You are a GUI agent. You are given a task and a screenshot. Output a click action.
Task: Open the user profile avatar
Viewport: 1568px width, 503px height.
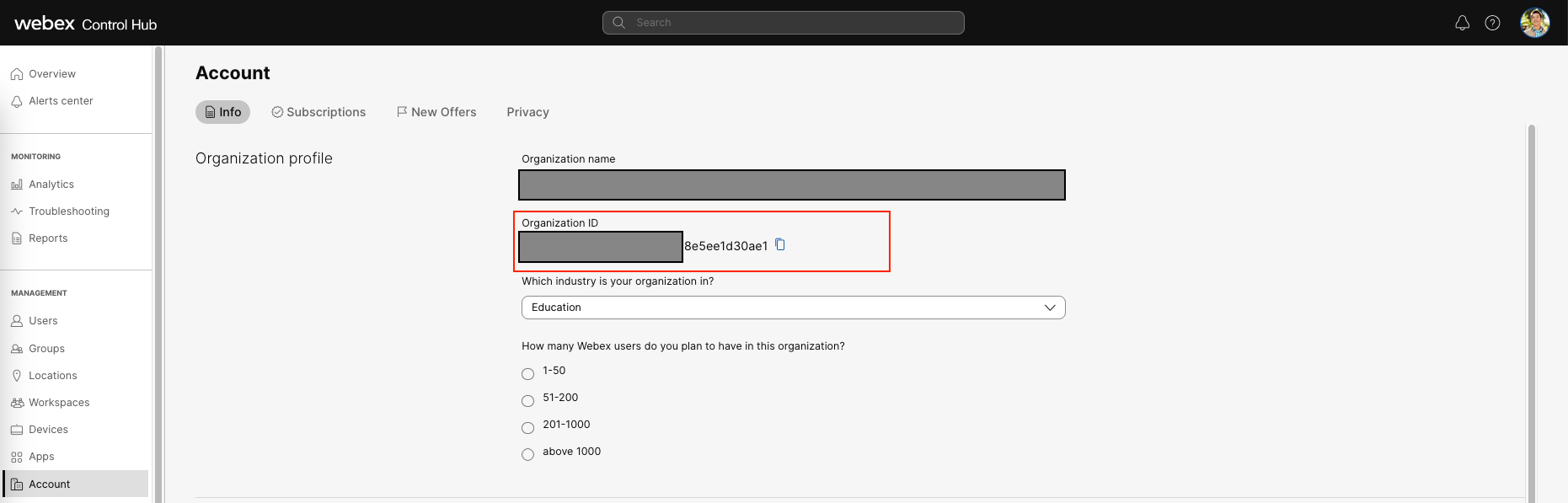coord(1534,23)
